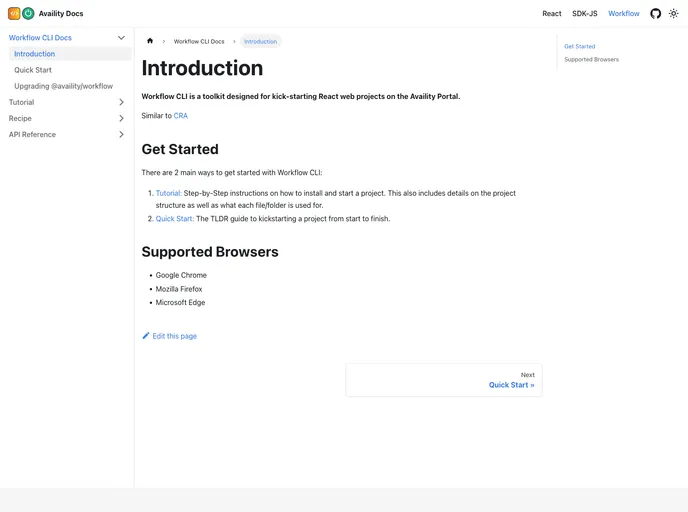The width and height of the screenshot is (688, 512).
Task: Open the React navbar item
Action: pos(552,14)
